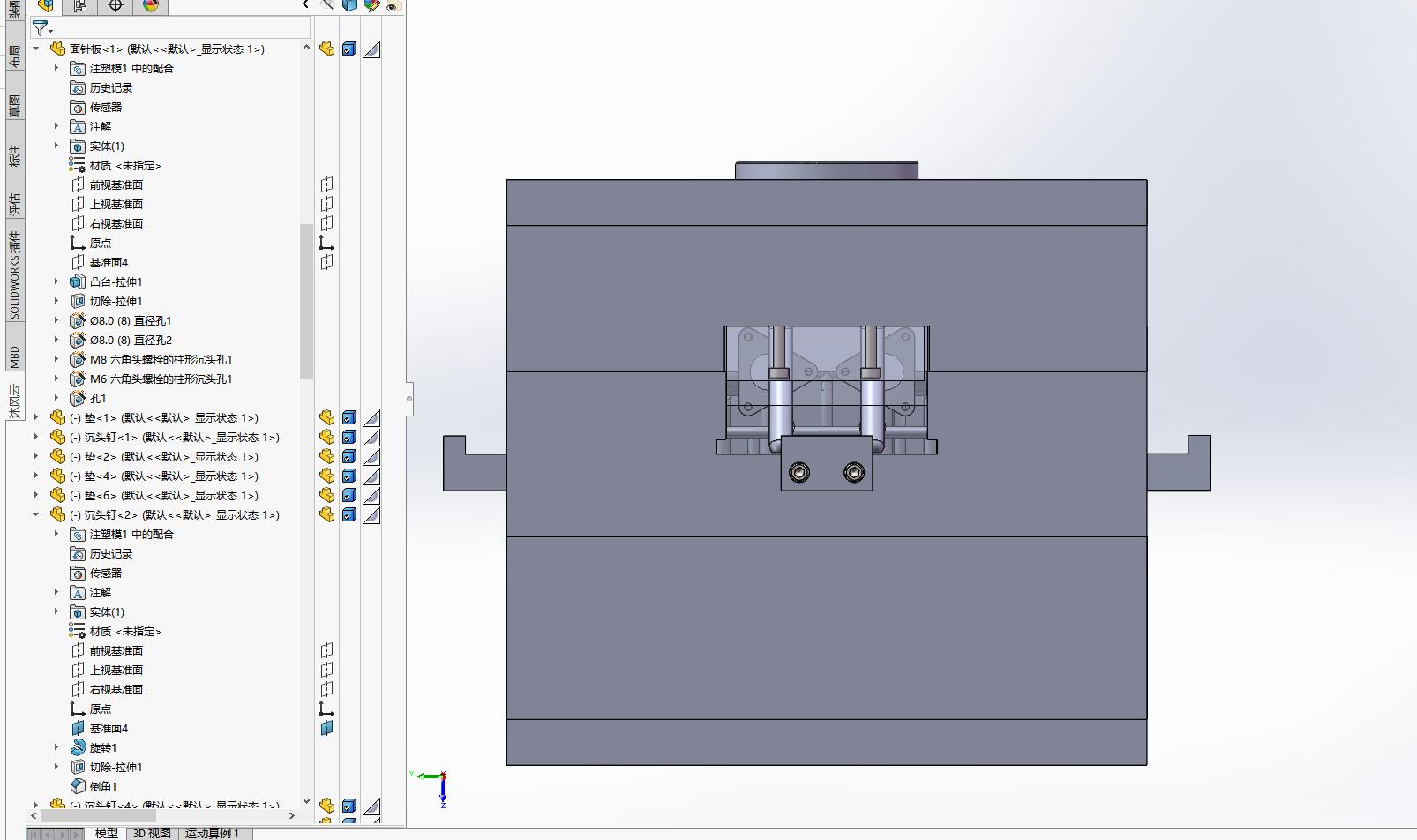Collapse display pane with left chevron
Image resolution: width=1417 pixels, height=840 pixels.
(x=305, y=5)
